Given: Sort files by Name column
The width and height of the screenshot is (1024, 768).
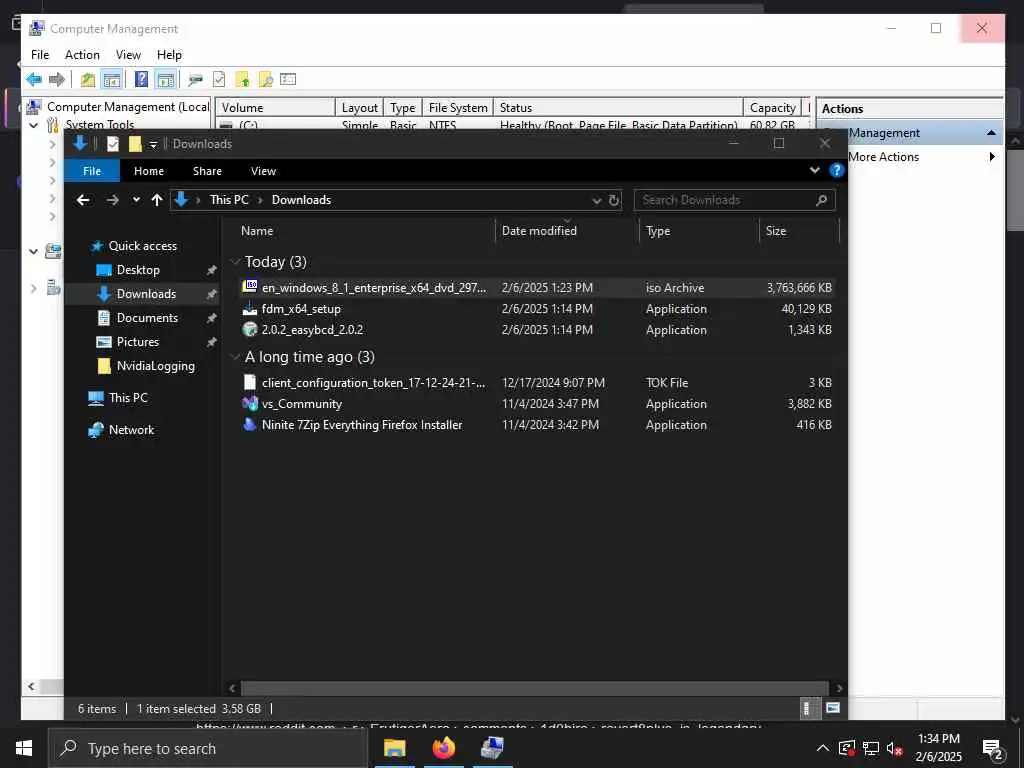Looking at the screenshot, I should click(x=257, y=231).
